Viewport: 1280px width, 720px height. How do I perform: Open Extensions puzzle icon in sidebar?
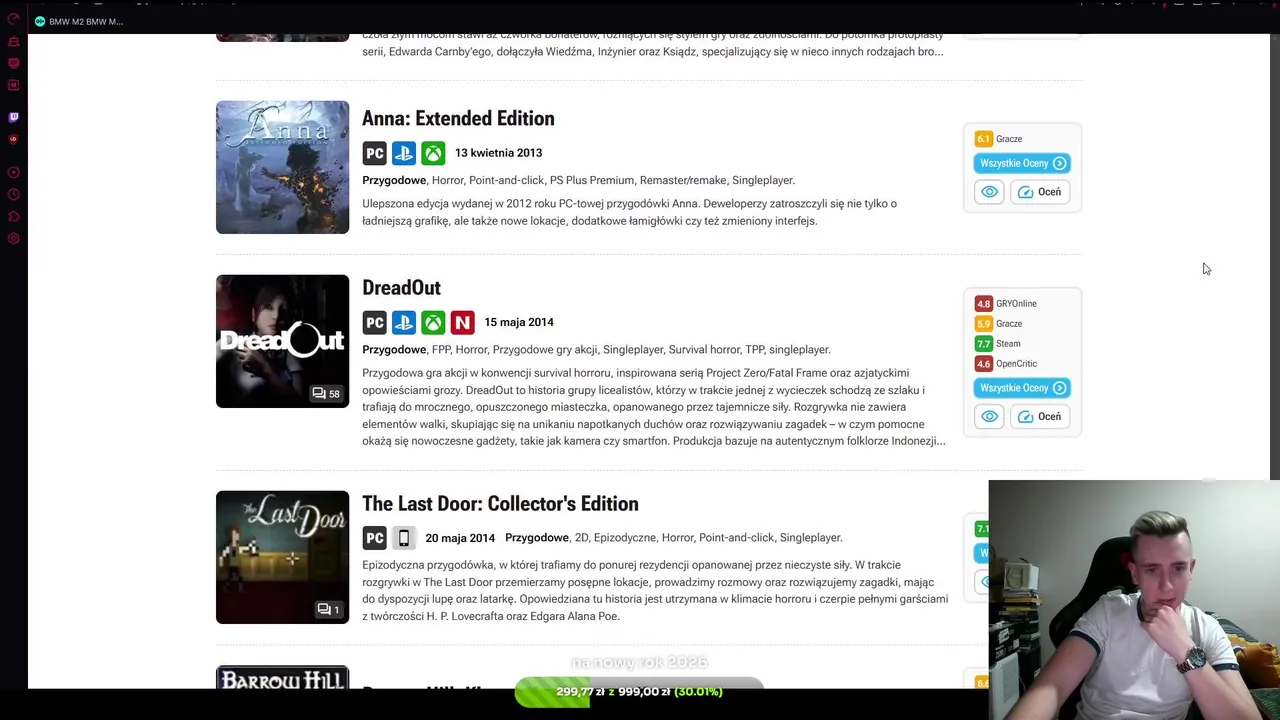point(13,217)
